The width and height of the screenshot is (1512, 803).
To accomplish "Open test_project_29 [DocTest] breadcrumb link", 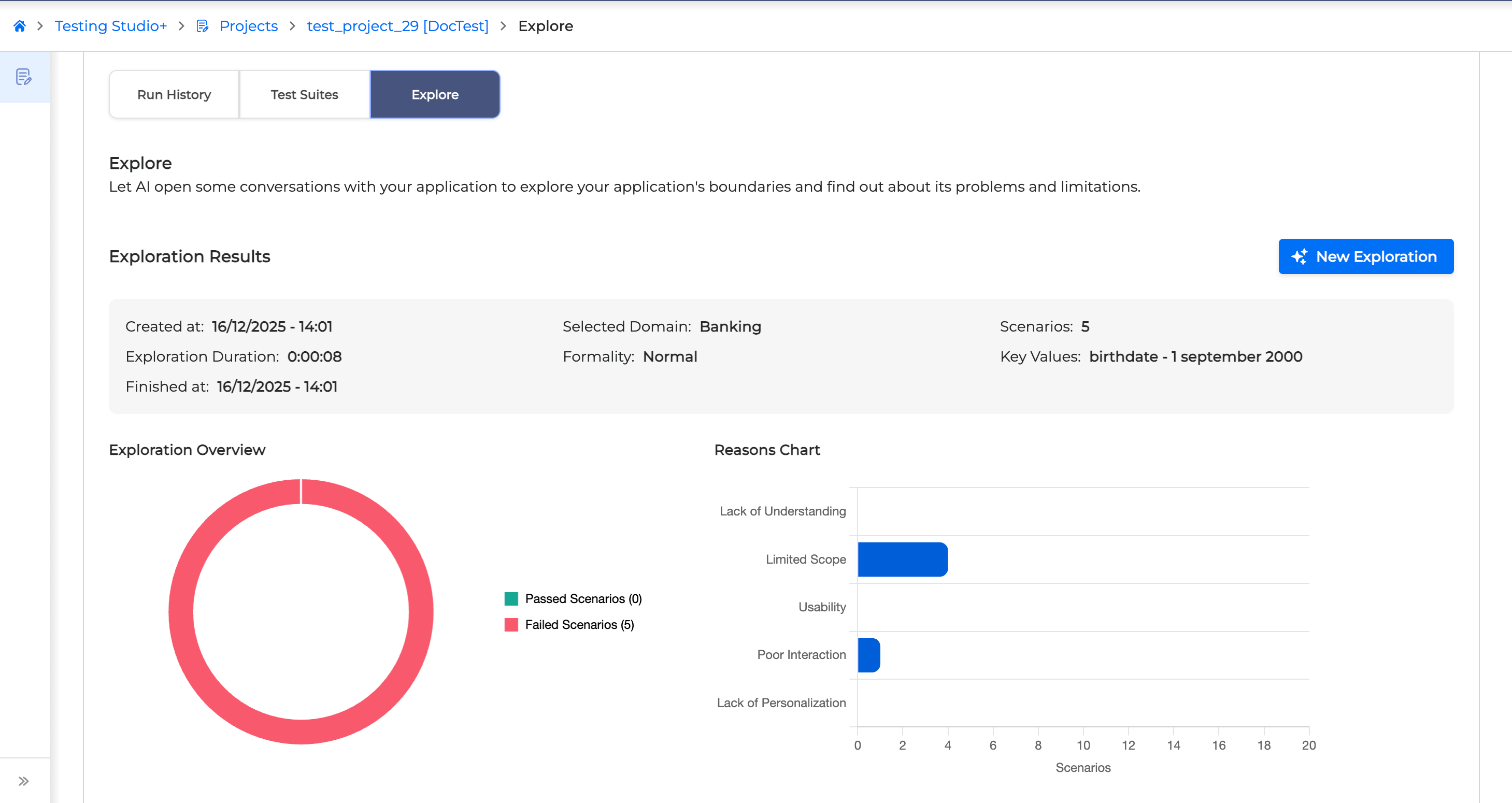I will pyautogui.click(x=397, y=26).
